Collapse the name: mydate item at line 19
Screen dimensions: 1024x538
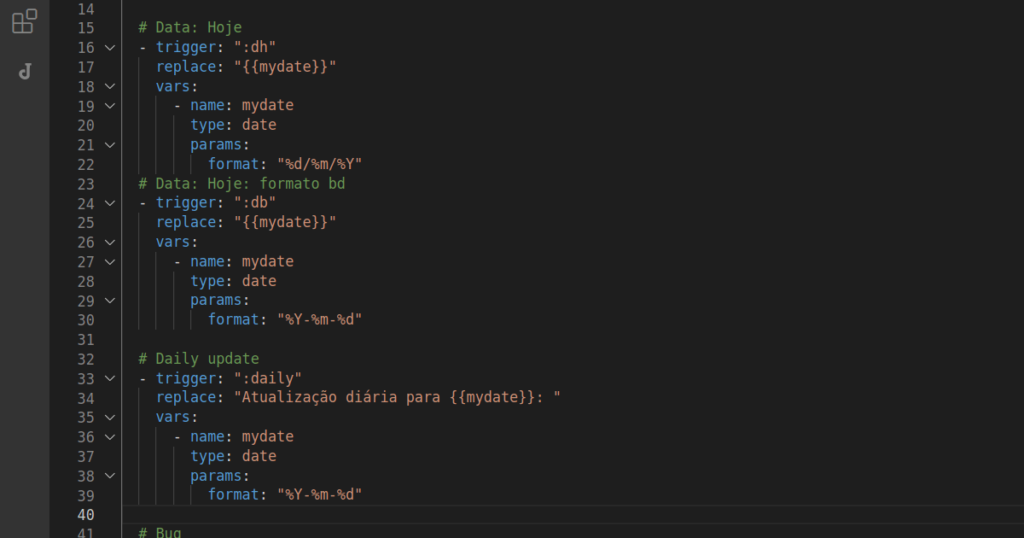(109, 106)
